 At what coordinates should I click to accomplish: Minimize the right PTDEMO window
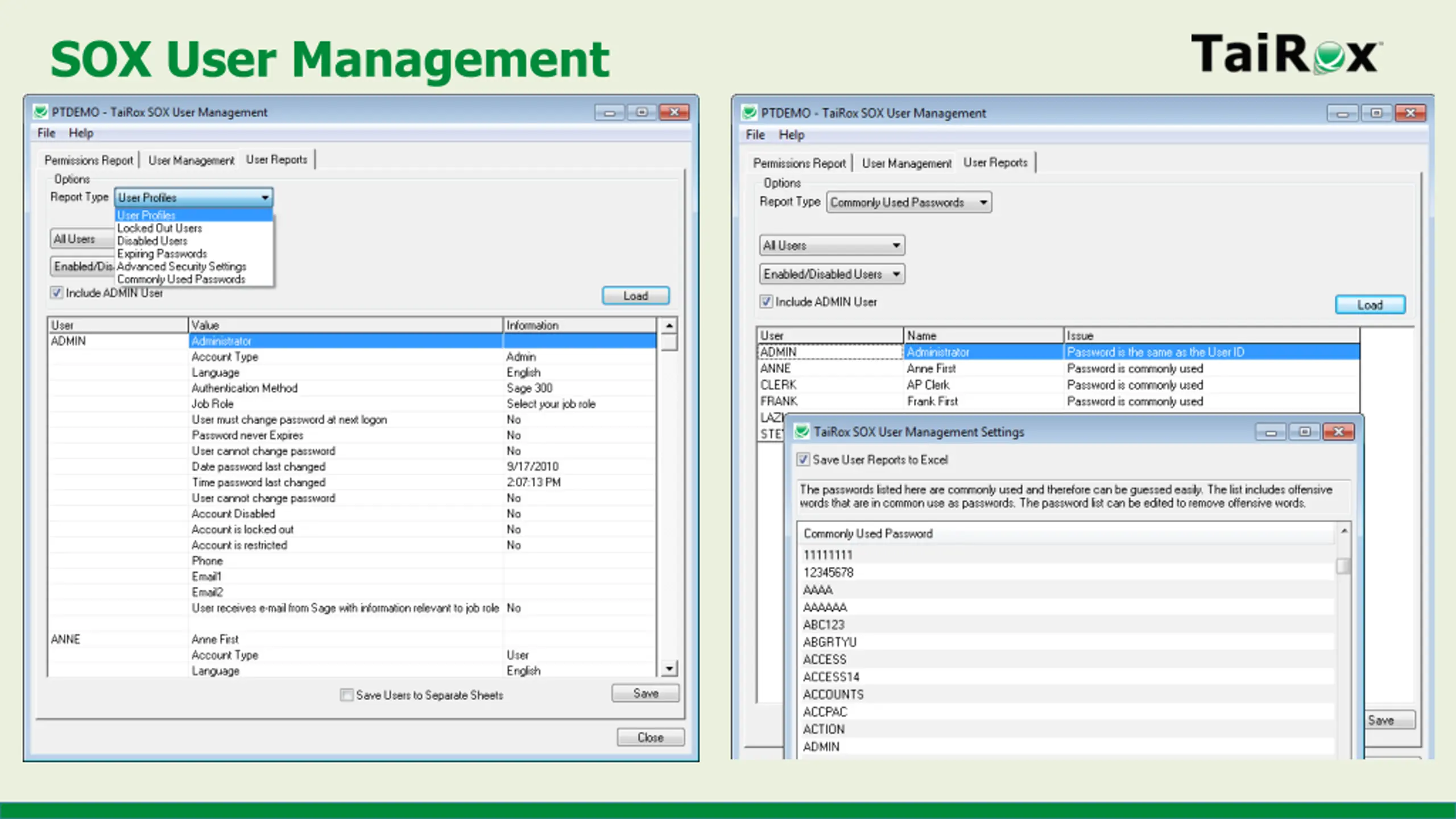point(1343,113)
